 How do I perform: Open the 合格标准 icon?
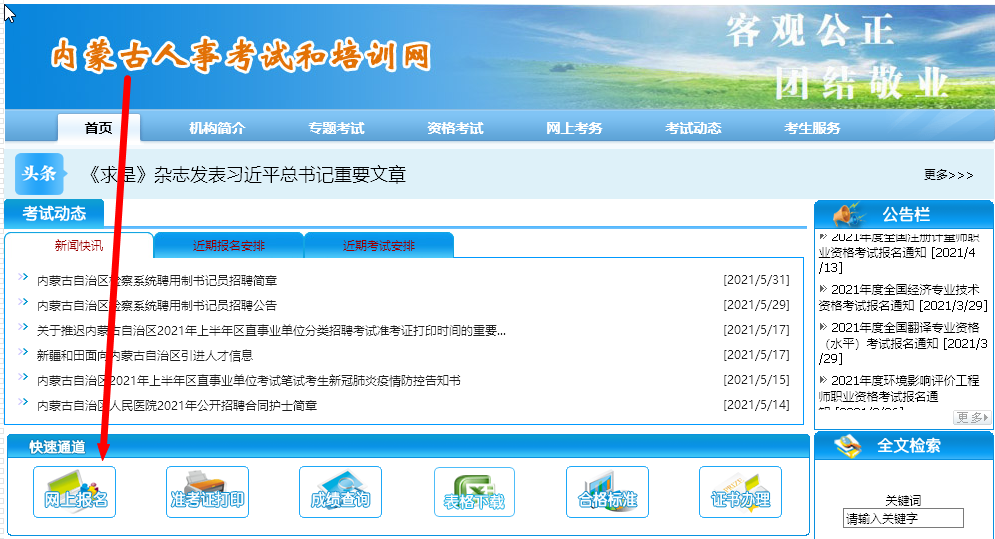[607, 492]
